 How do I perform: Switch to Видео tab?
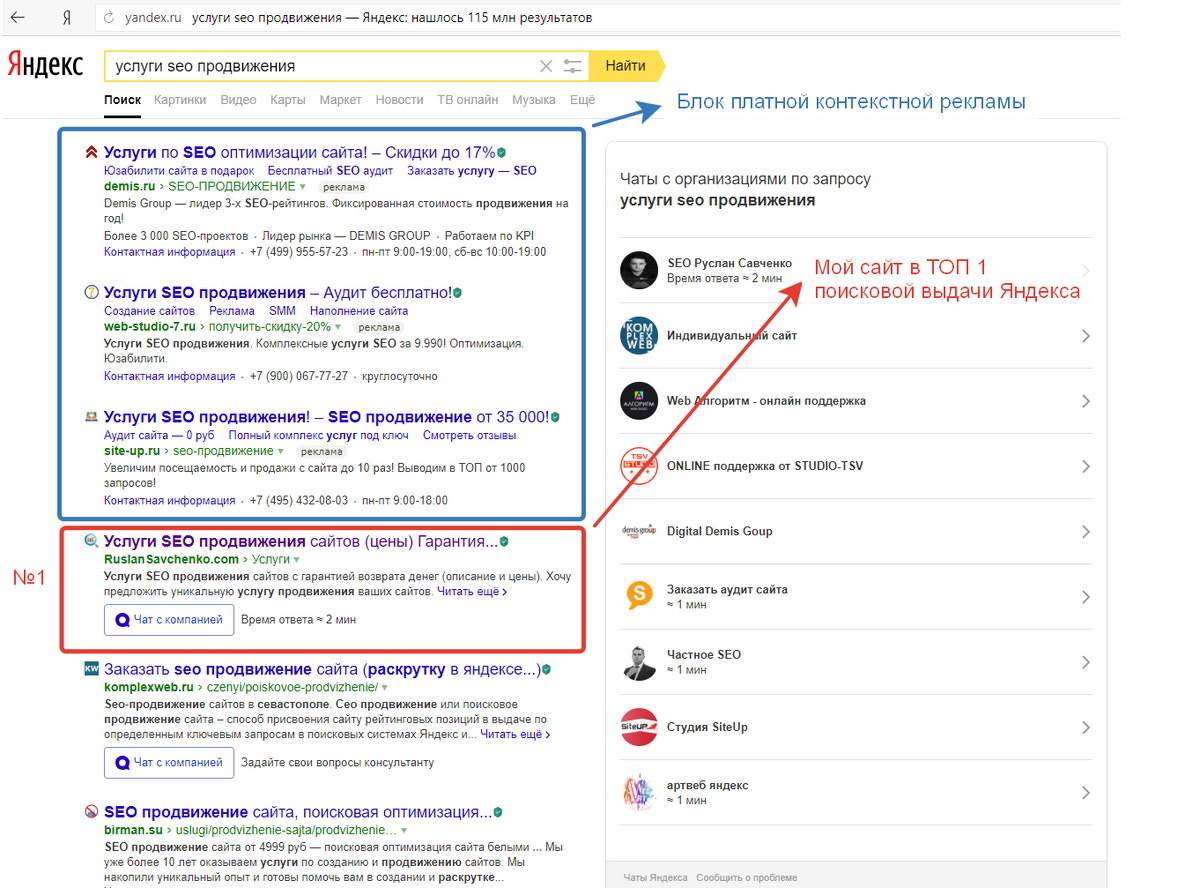(x=238, y=100)
